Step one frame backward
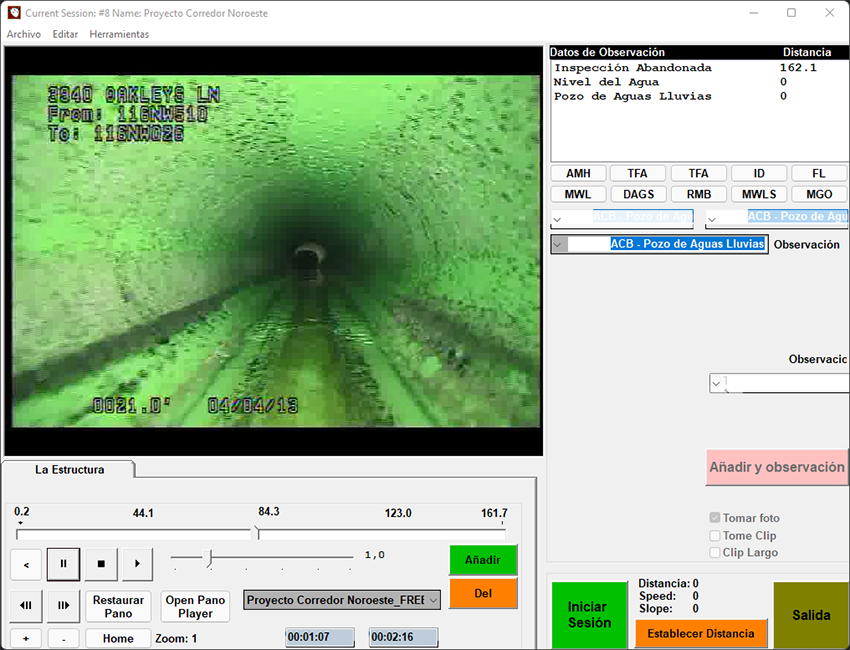Image resolution: width=850 pixels, height=650 pixels. point(26,606)
